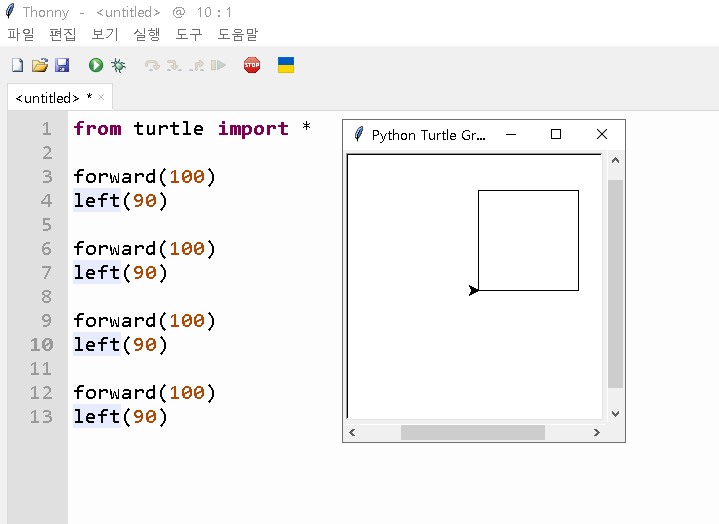The height and width of the screenshot is (524, 719).
Task: Open a file using the folder icon
Action: coord(40,65)
